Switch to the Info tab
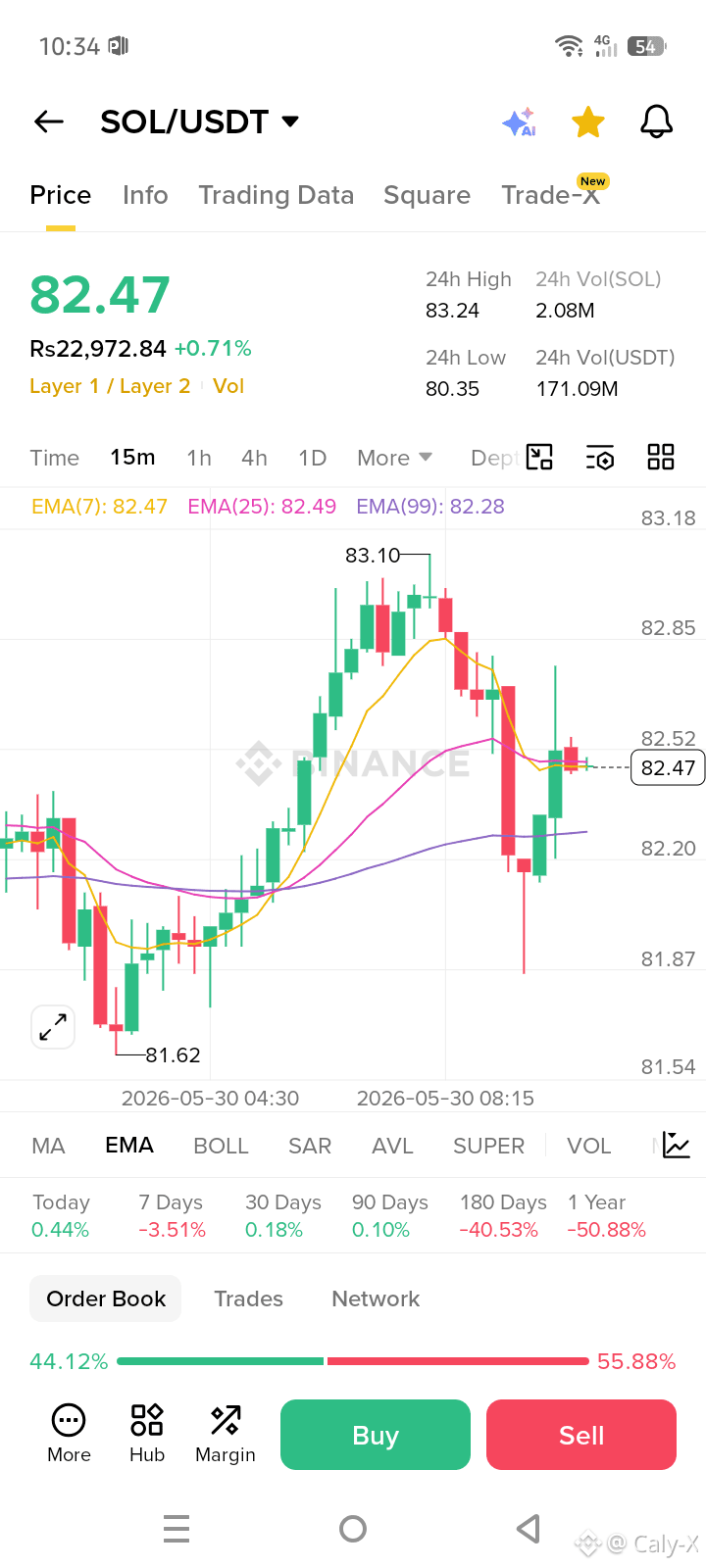The image size is (706, 1568). click(x=145, y=195)
